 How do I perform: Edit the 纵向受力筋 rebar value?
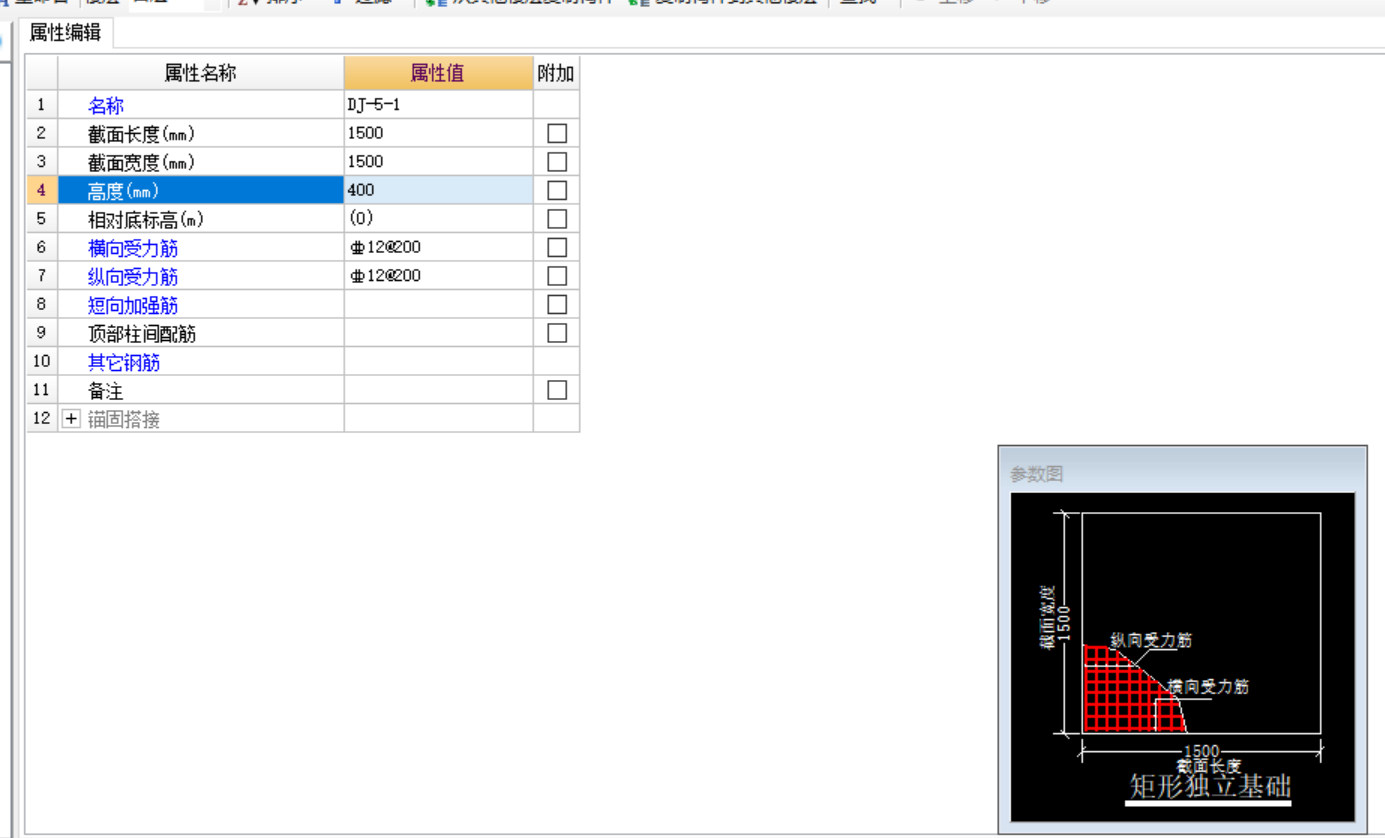[438, 276]
